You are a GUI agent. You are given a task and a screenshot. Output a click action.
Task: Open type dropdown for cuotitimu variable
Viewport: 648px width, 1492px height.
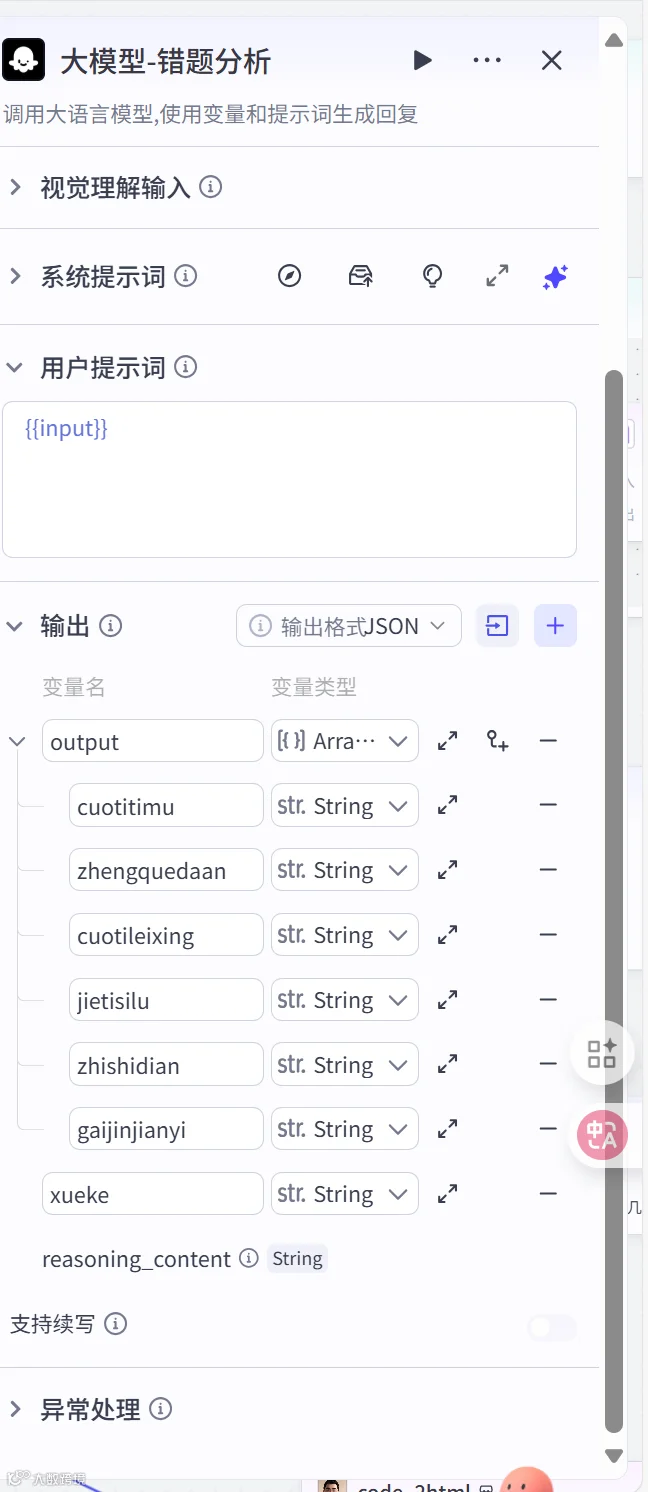pos(345,806)
